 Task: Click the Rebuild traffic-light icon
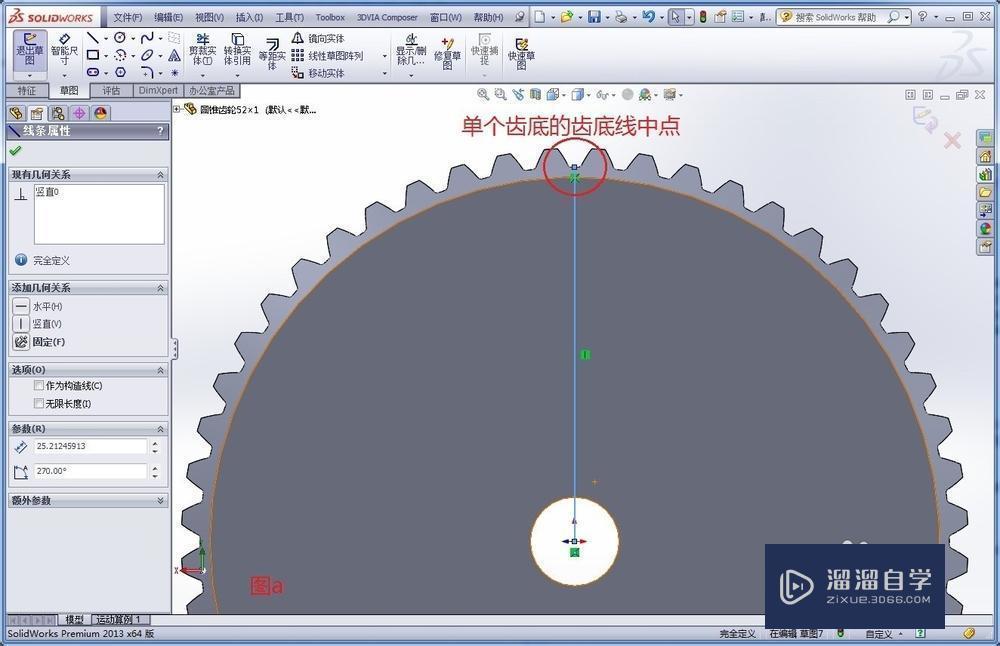[x=703, y=17]
